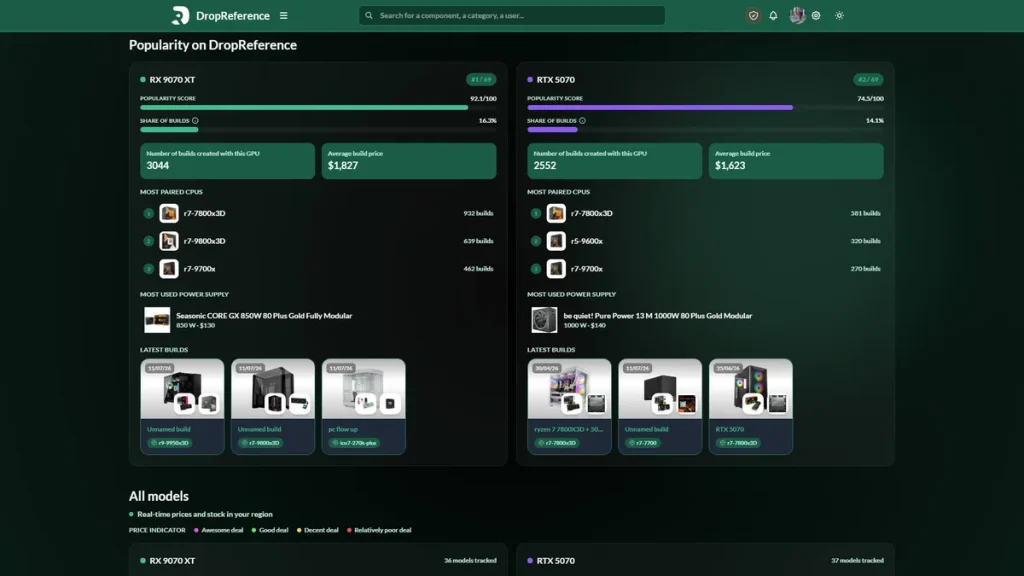Click r7-7800x3D tag on ryzen 7 7800X3D build
This screenshot has width=1024, height=576.
pyautogui.click(x=556, y=443)
